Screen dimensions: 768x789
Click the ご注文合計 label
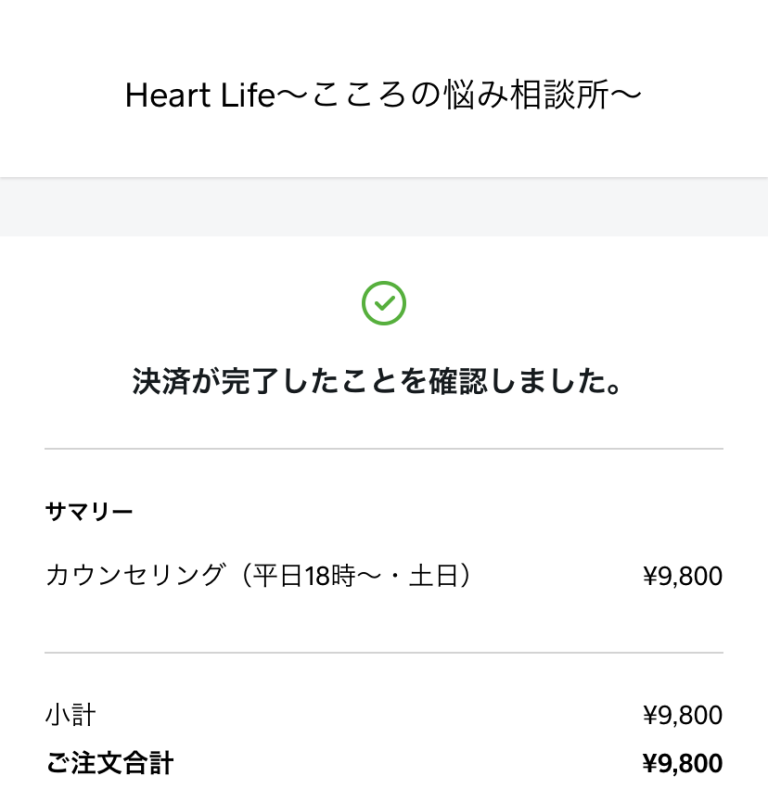click(x=110, y=763)
